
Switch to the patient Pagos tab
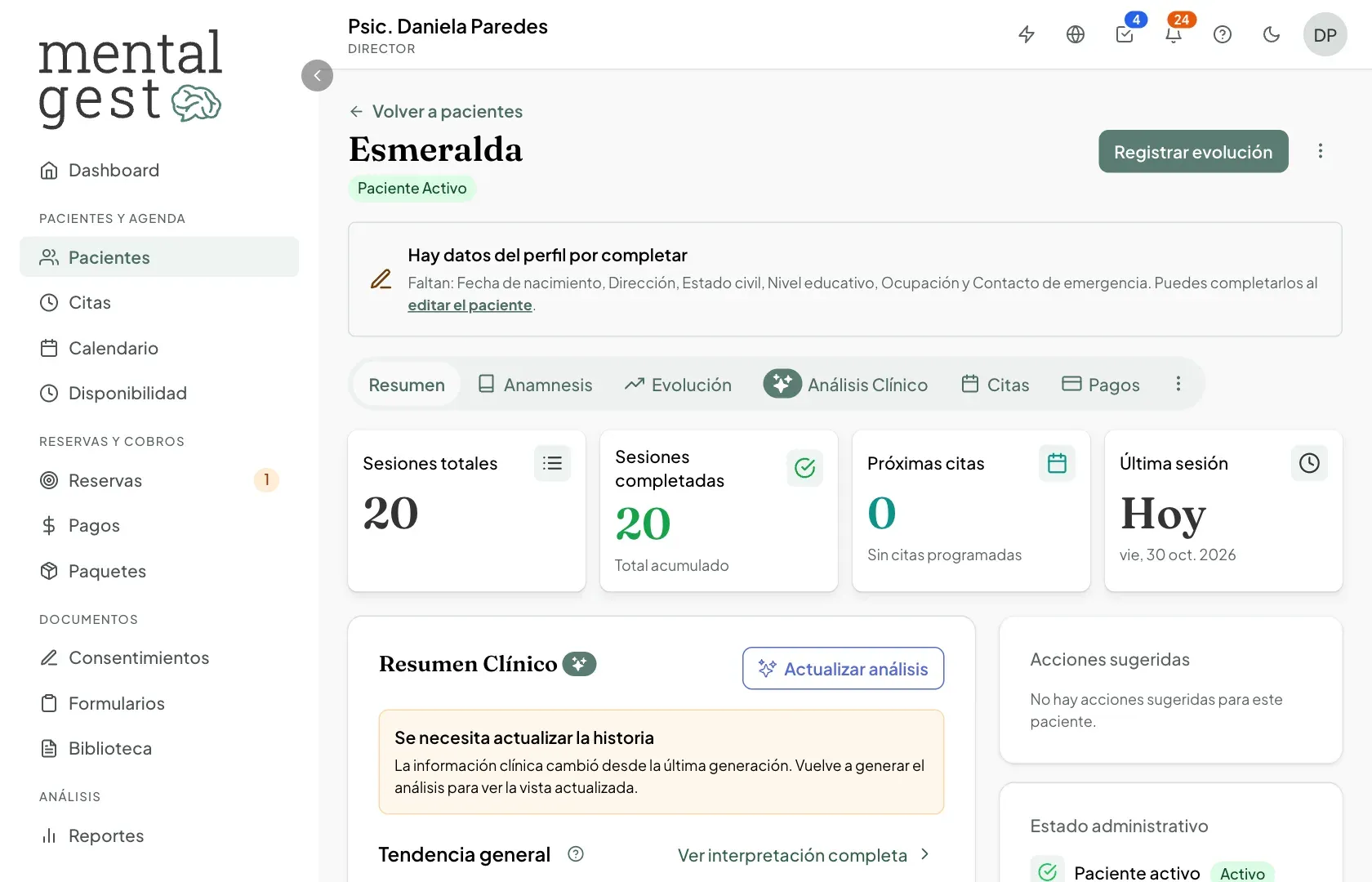(1100, 385)
